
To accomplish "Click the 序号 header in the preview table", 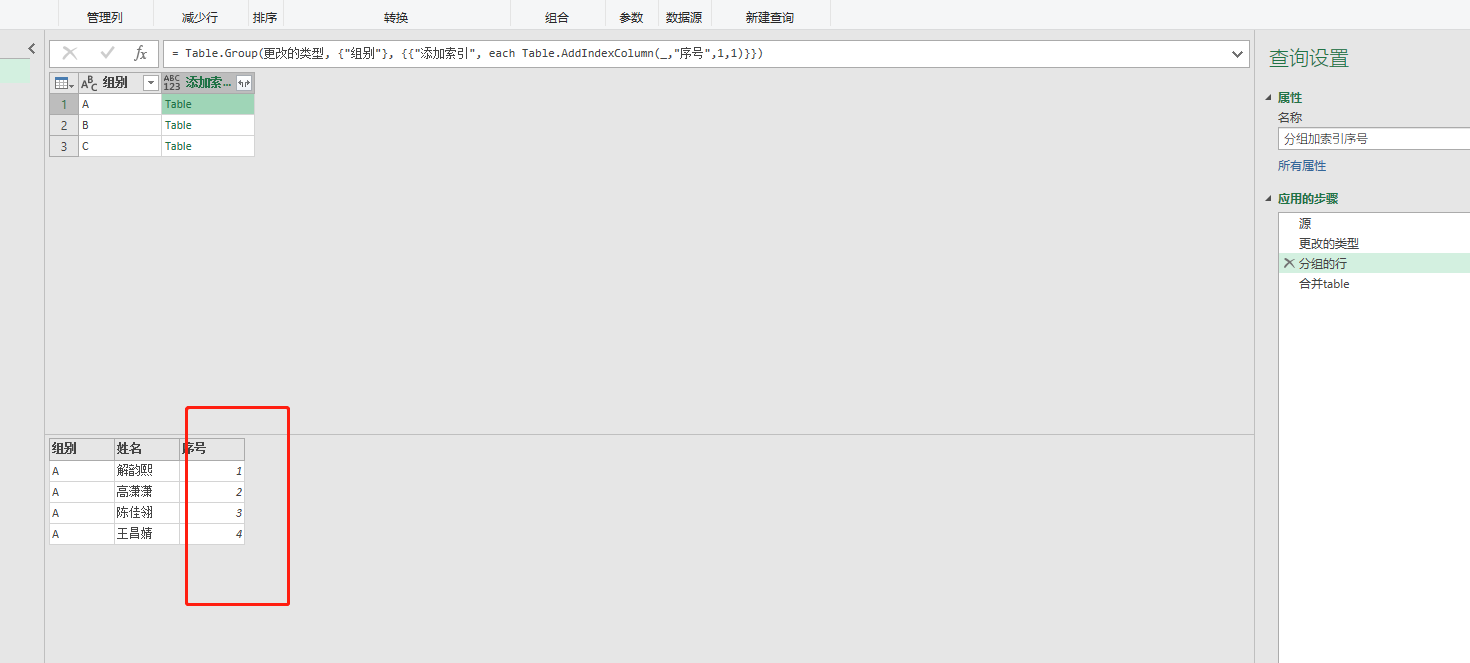I will [x=212, y=449].
